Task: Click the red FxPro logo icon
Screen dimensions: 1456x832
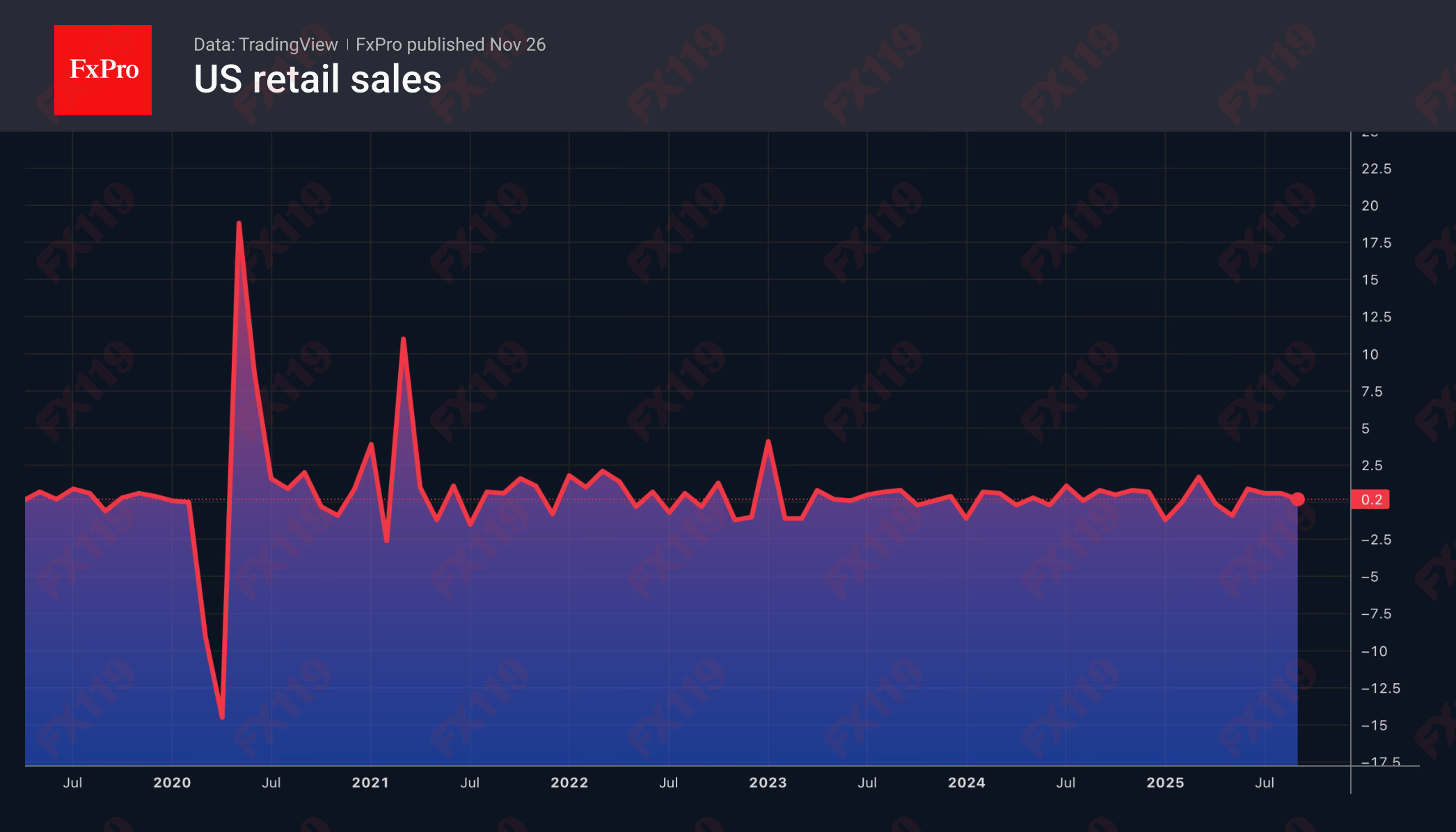Action: click(102, 69)
